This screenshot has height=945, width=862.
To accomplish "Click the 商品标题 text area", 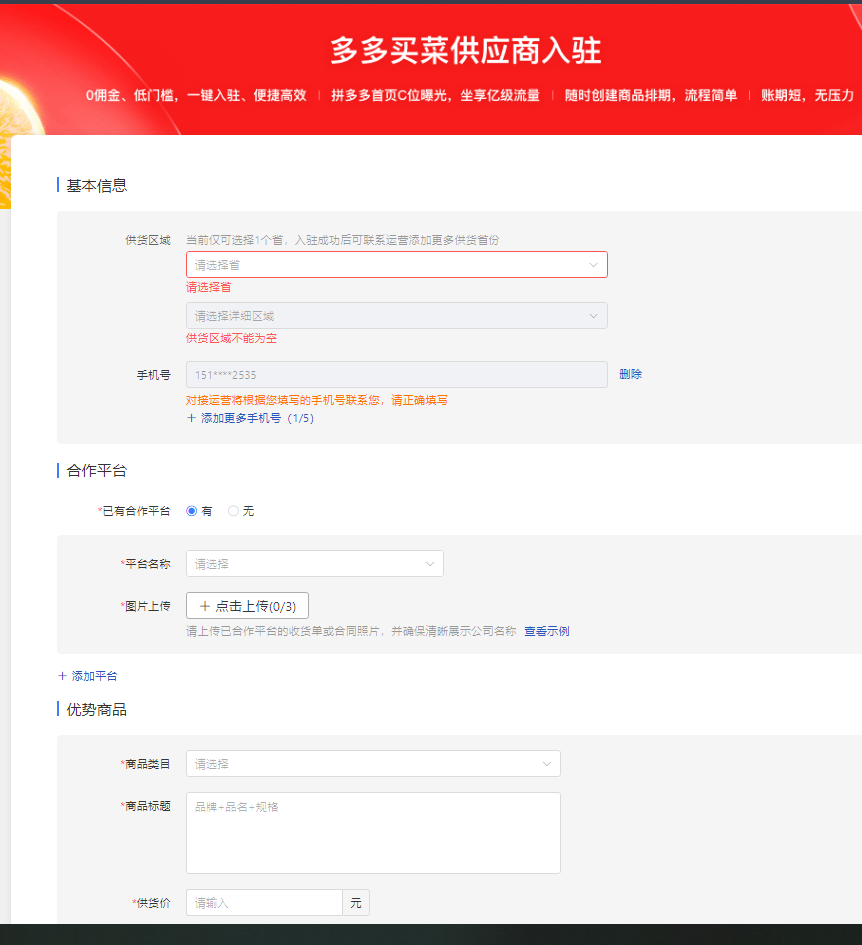I will click(373, 833).
